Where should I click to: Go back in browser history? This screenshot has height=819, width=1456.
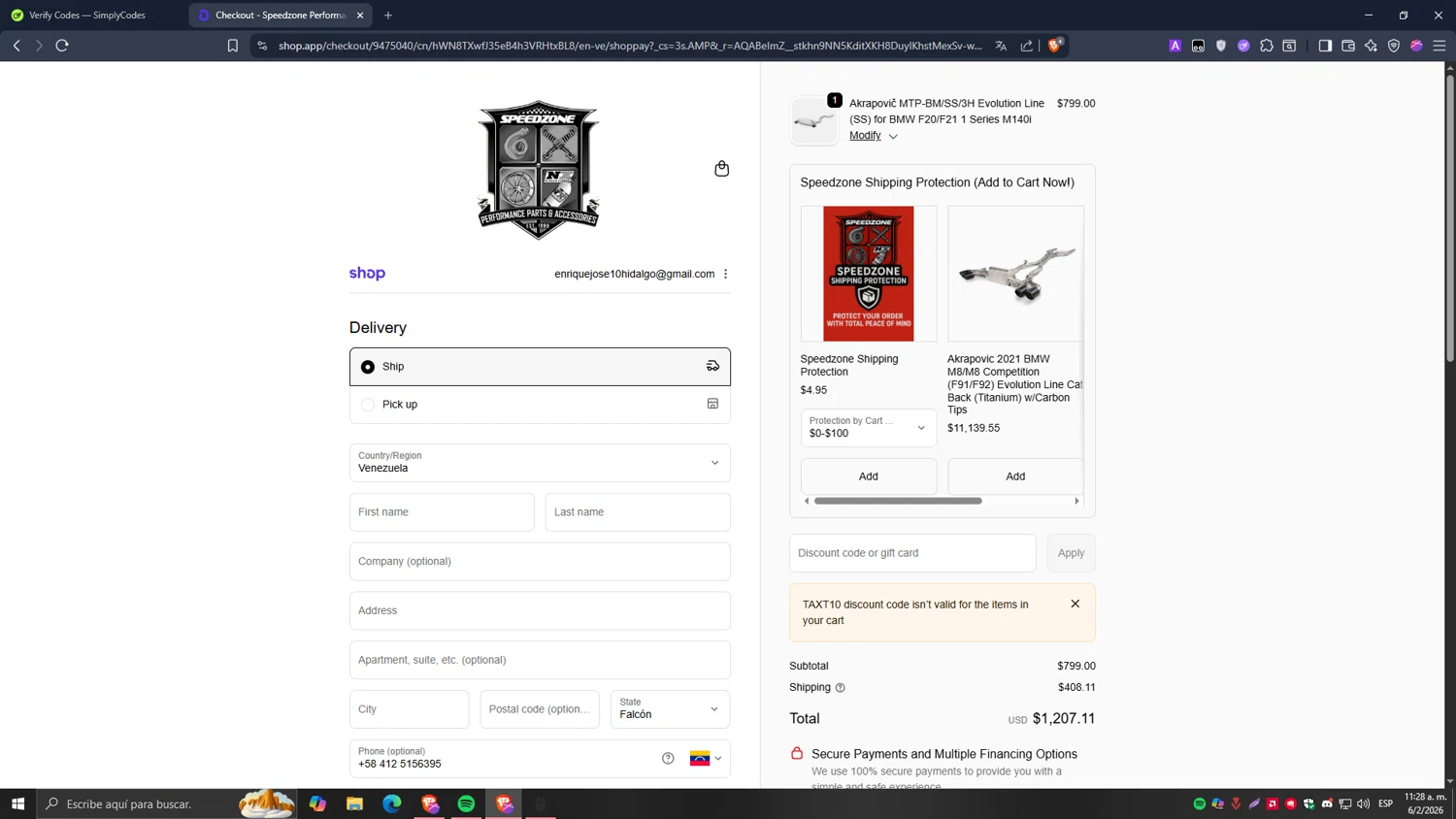click(17, 46)
